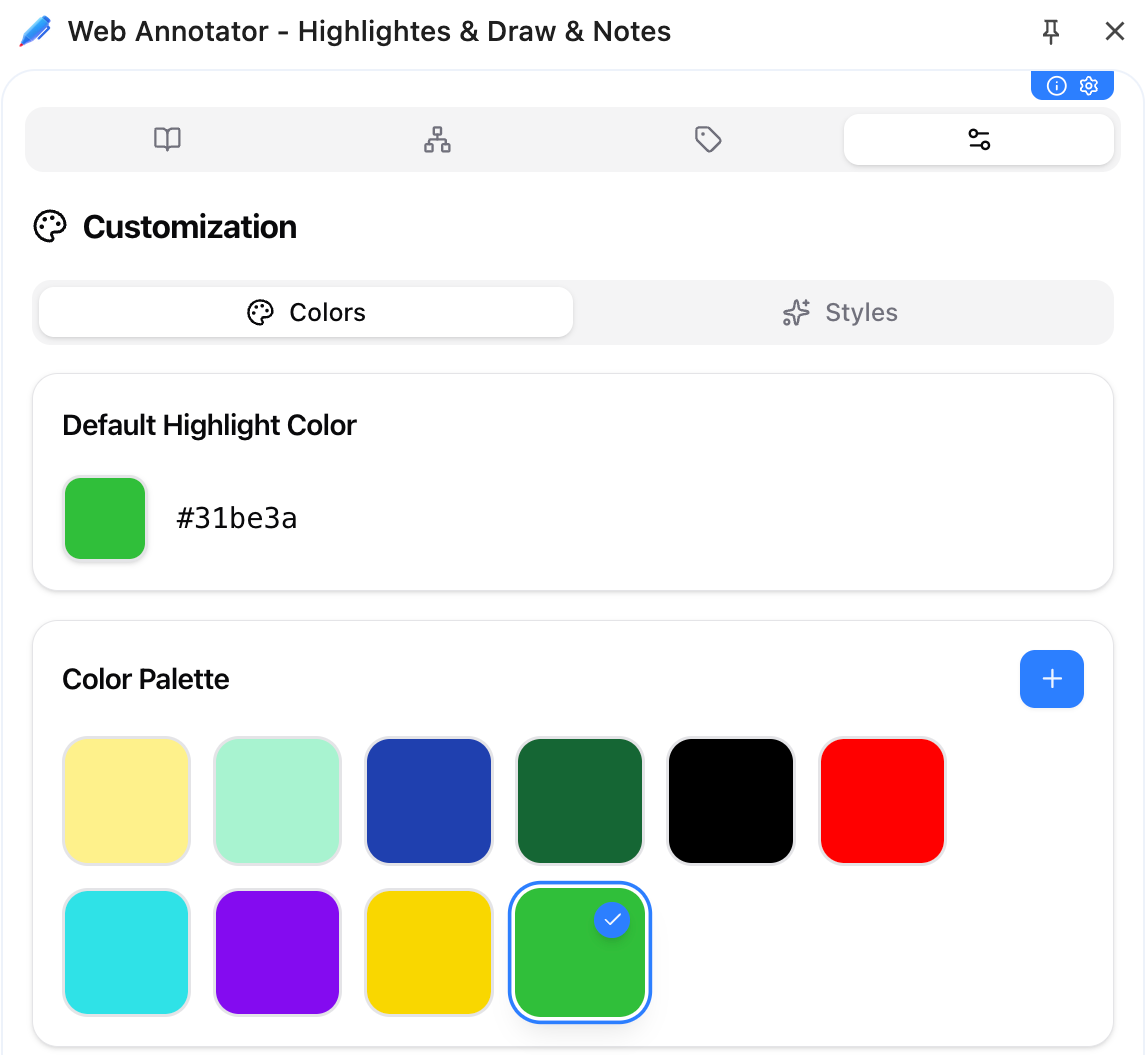Viewport: 1148px width, 1055px height.
Task: Switch to the Styles tab
Action: pos(841,312)
